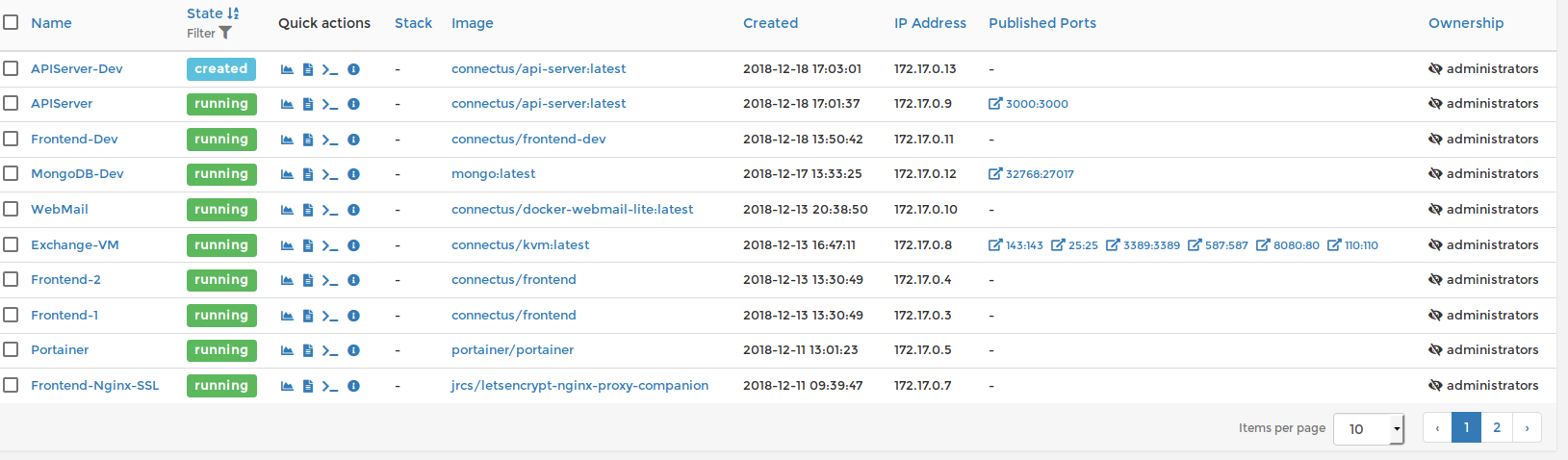This screenshot has height=460, width=1568.
Task: Sort the table by Created column
Action: 770,23
